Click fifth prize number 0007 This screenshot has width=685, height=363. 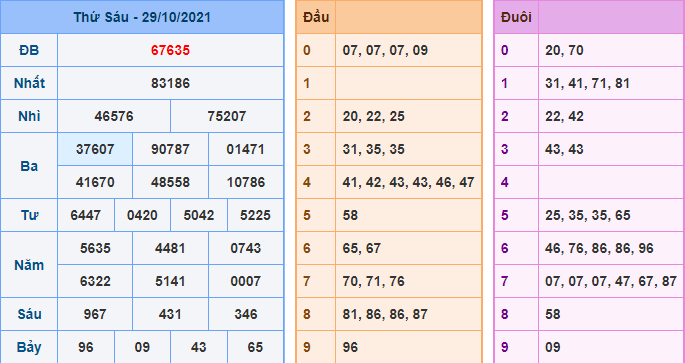246,281
